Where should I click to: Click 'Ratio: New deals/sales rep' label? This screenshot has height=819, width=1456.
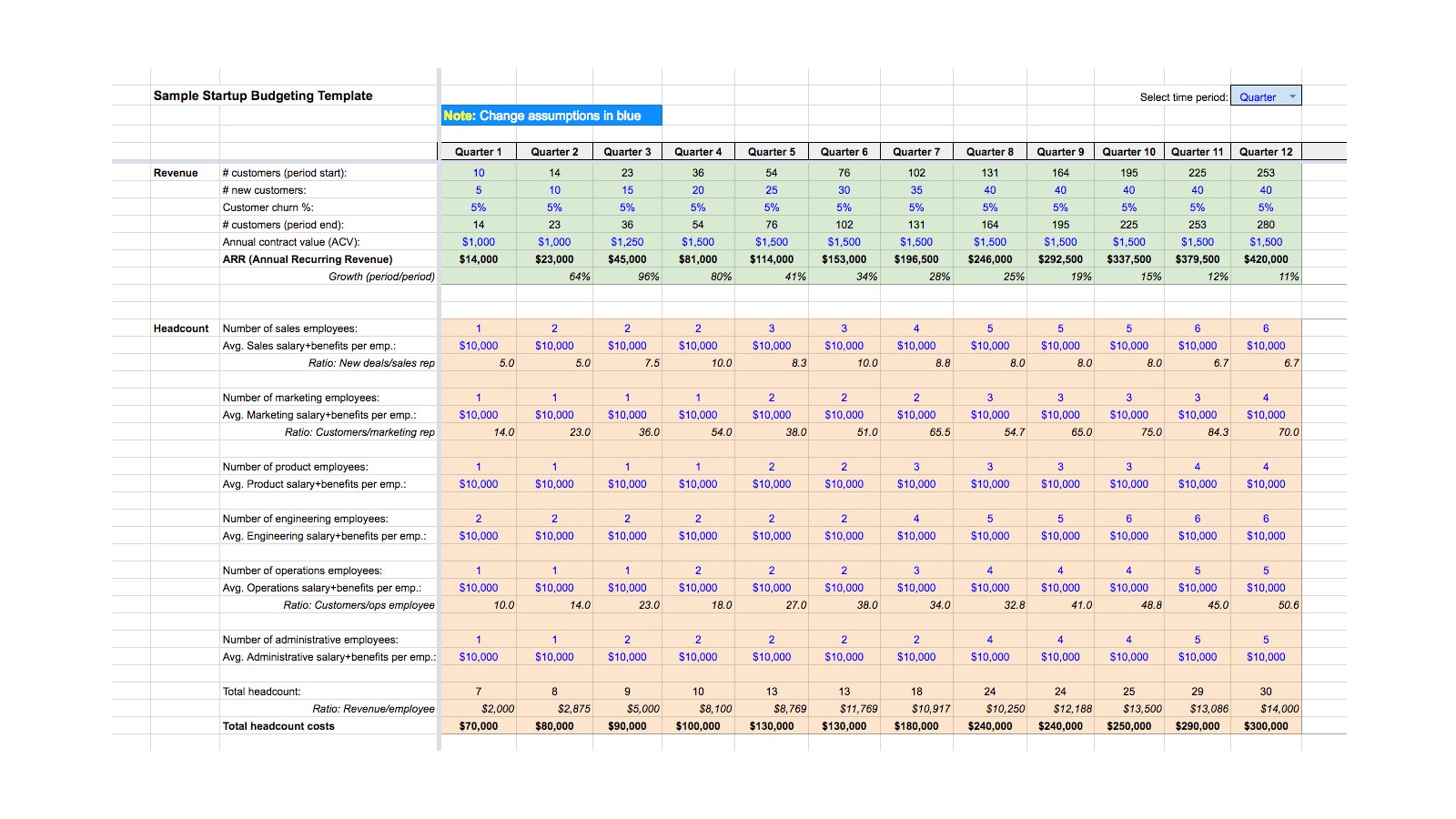coord(371,363)
